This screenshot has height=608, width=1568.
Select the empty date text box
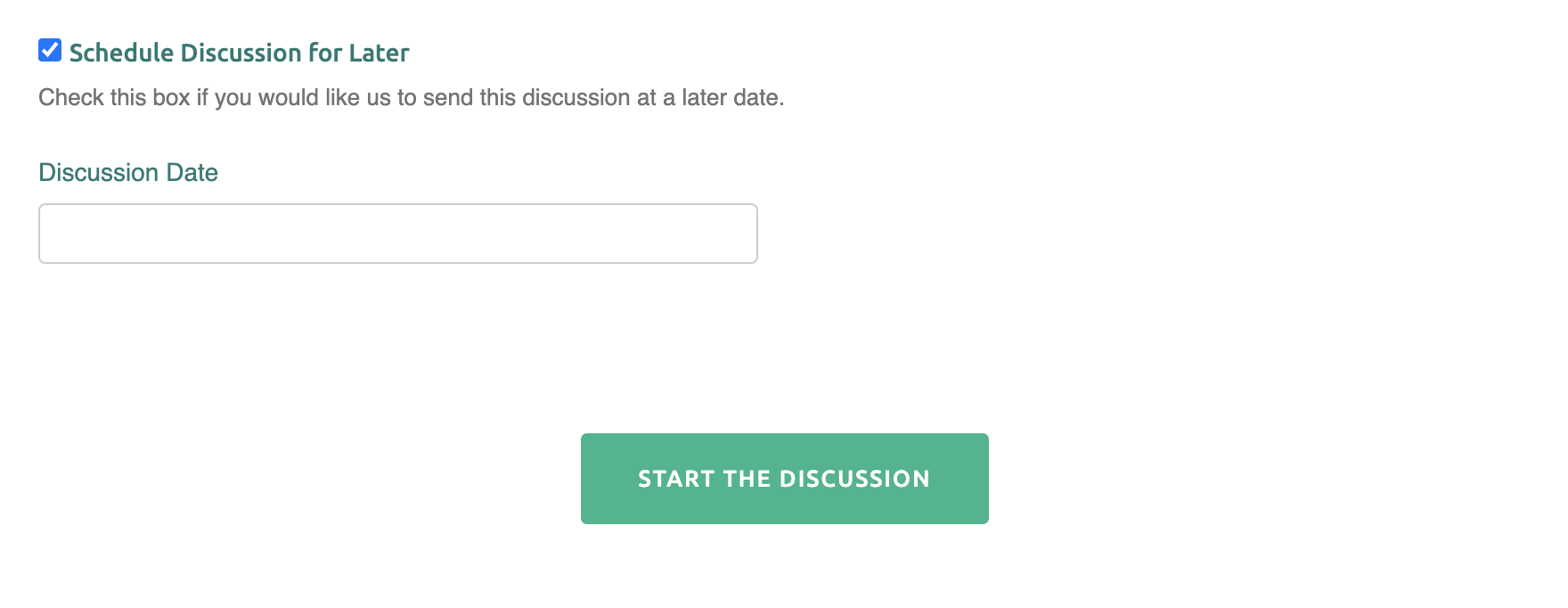(397, 234)
